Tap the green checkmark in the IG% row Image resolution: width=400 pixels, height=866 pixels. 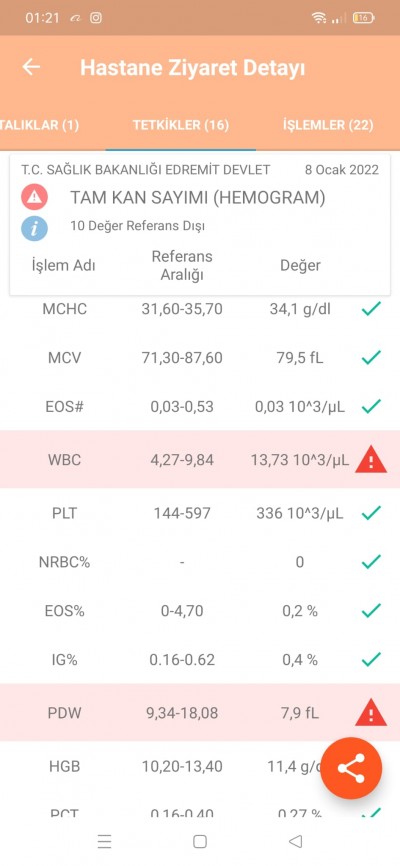point(371,659)
